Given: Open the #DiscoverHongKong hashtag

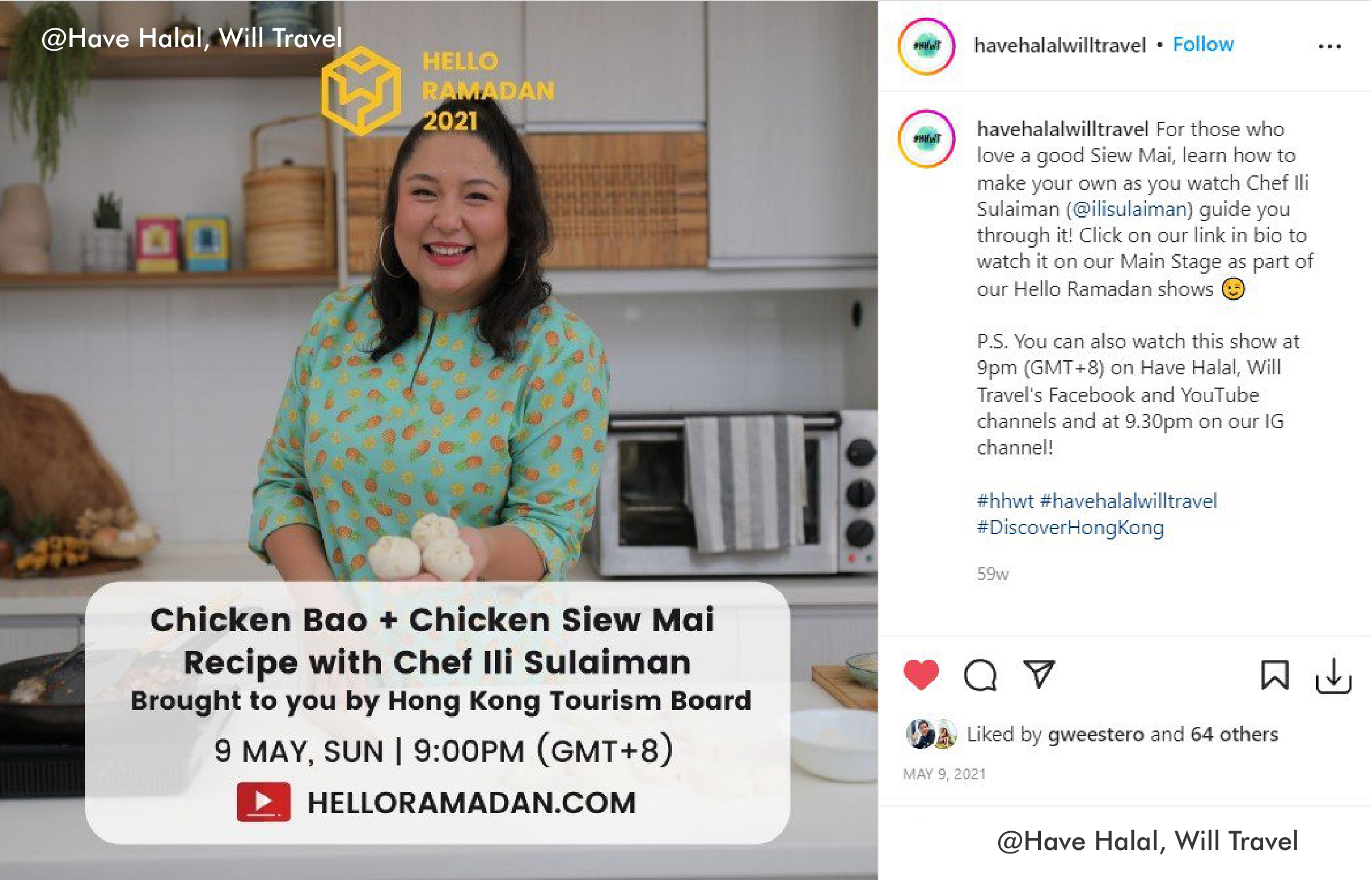Looking at the screenshot, I should click(1070, 527).
